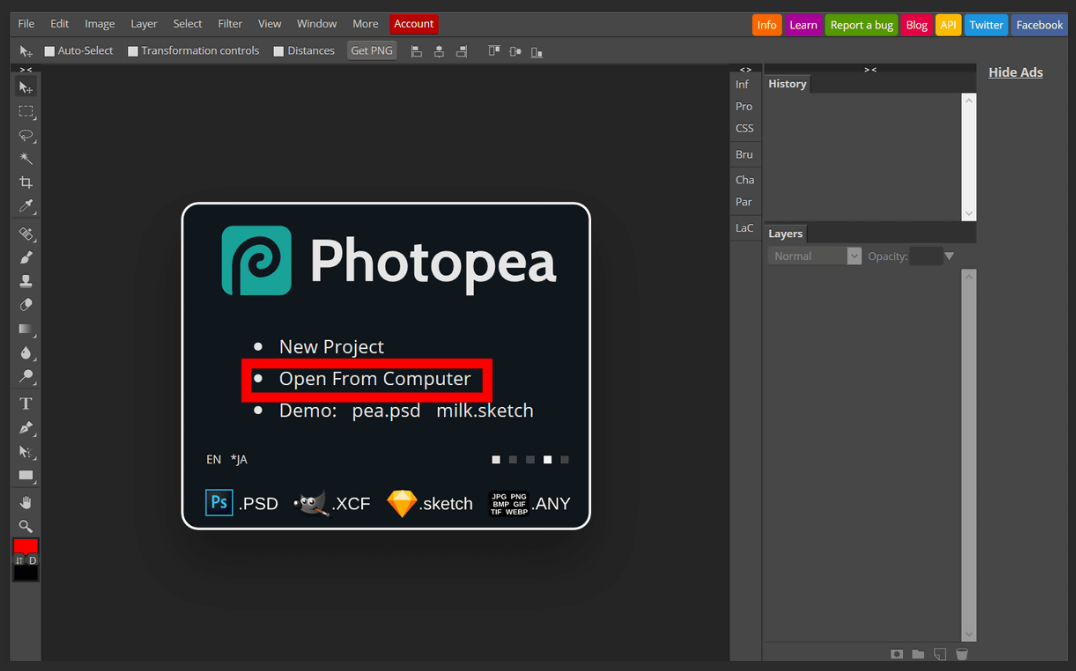Delete layer using the trash icon
Viewport: 1076px width, 671px height.
(x=962, y=653)
